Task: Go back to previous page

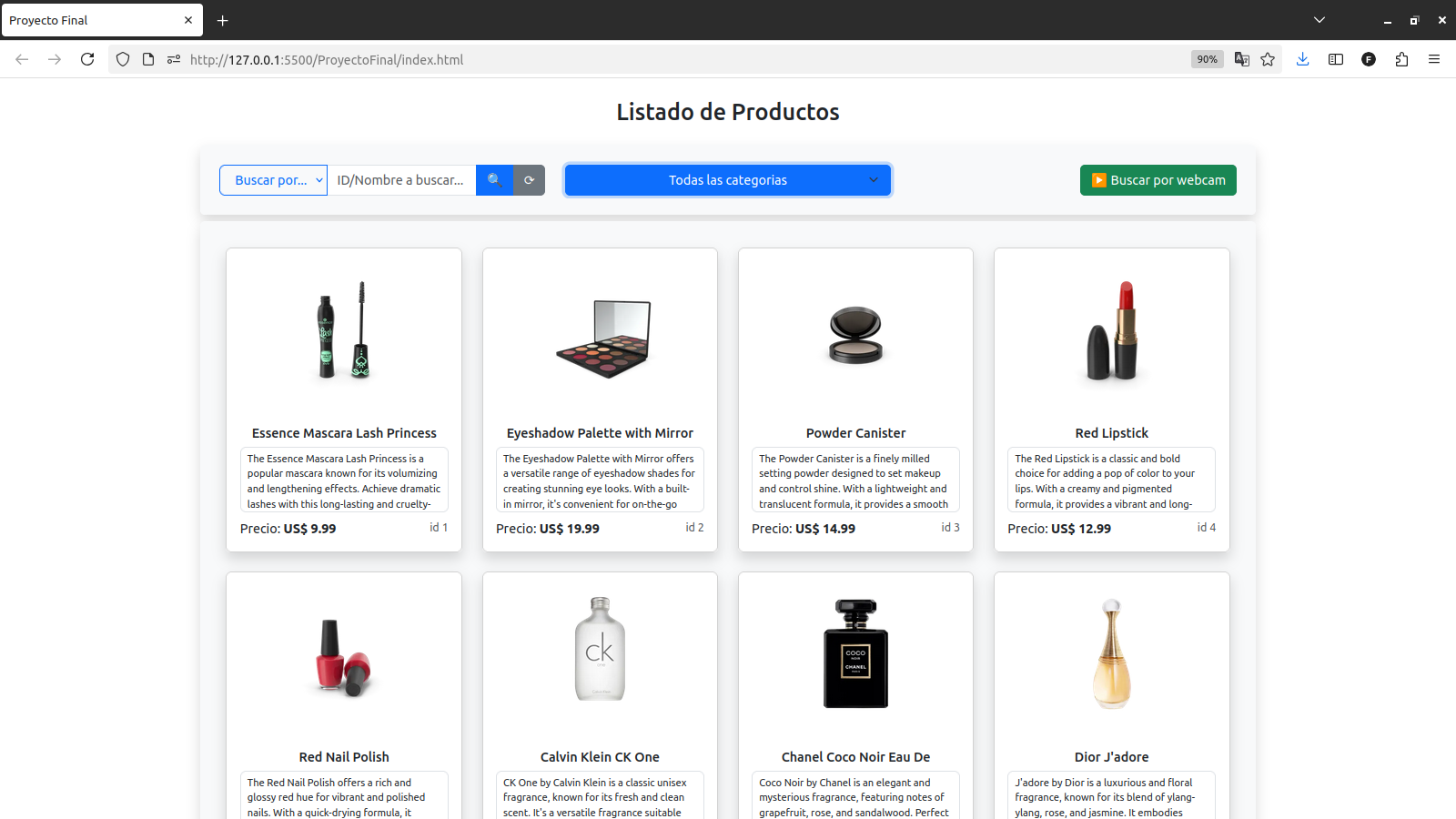Action: pyautogui.click(x=22, y=59)
